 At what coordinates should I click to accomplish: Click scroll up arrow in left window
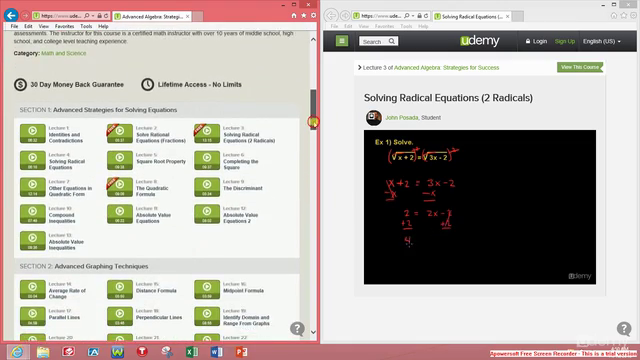pyautogui.click(x=313, y=40)
